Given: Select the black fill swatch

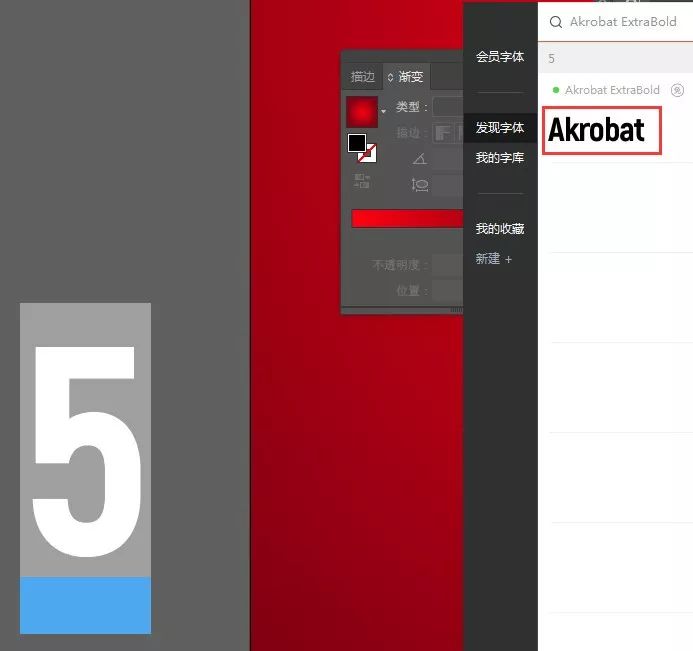Looking at the screenshot, I should tap(356, 143).
